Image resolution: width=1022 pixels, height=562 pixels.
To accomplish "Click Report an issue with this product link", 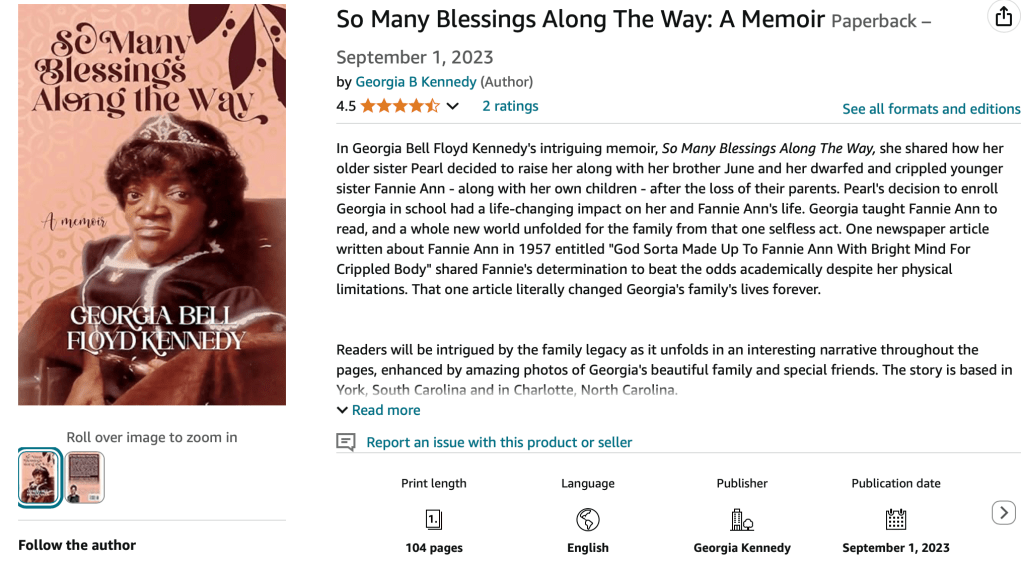I will click(499, 442).
